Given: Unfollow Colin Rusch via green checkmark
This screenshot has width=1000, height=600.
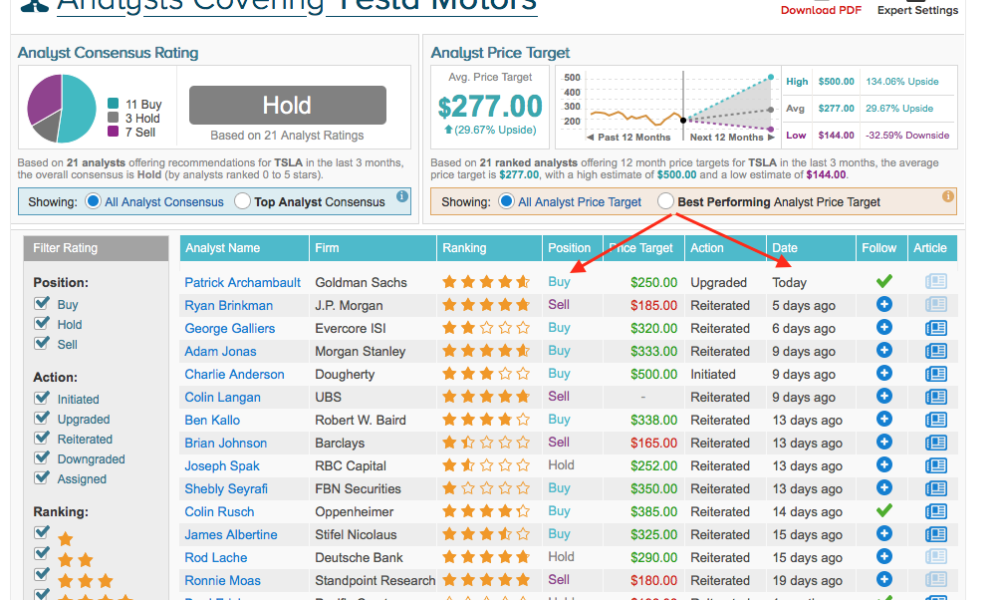Looking at the screenshot, I should click(x=884, y=511).
